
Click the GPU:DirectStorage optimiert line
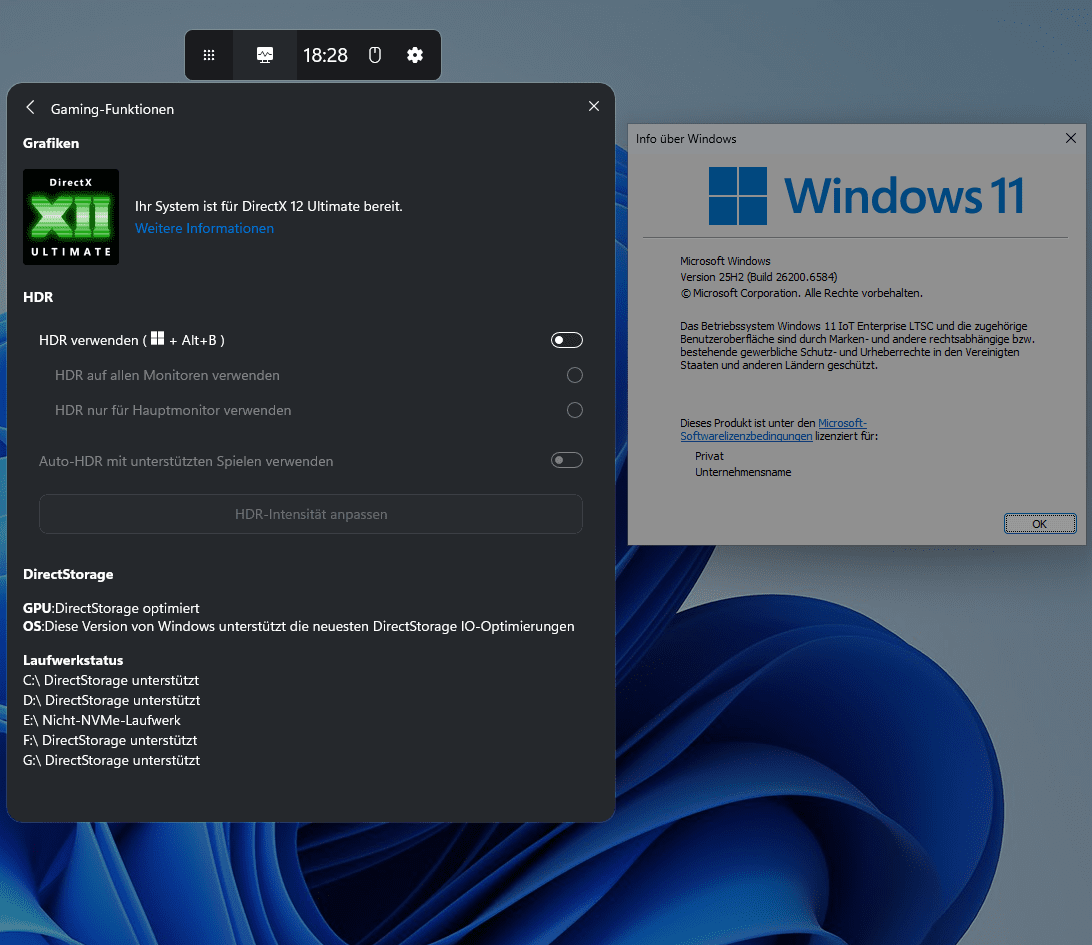[x=111, y=609]
